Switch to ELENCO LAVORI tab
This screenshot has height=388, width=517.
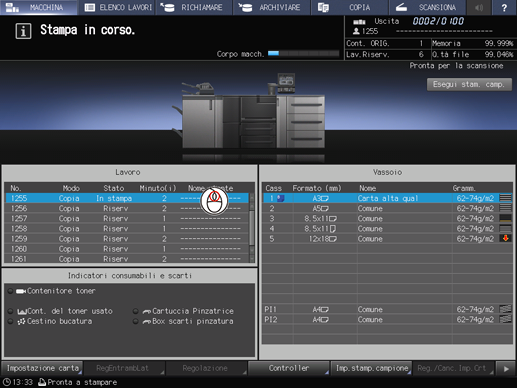[117, 7]
